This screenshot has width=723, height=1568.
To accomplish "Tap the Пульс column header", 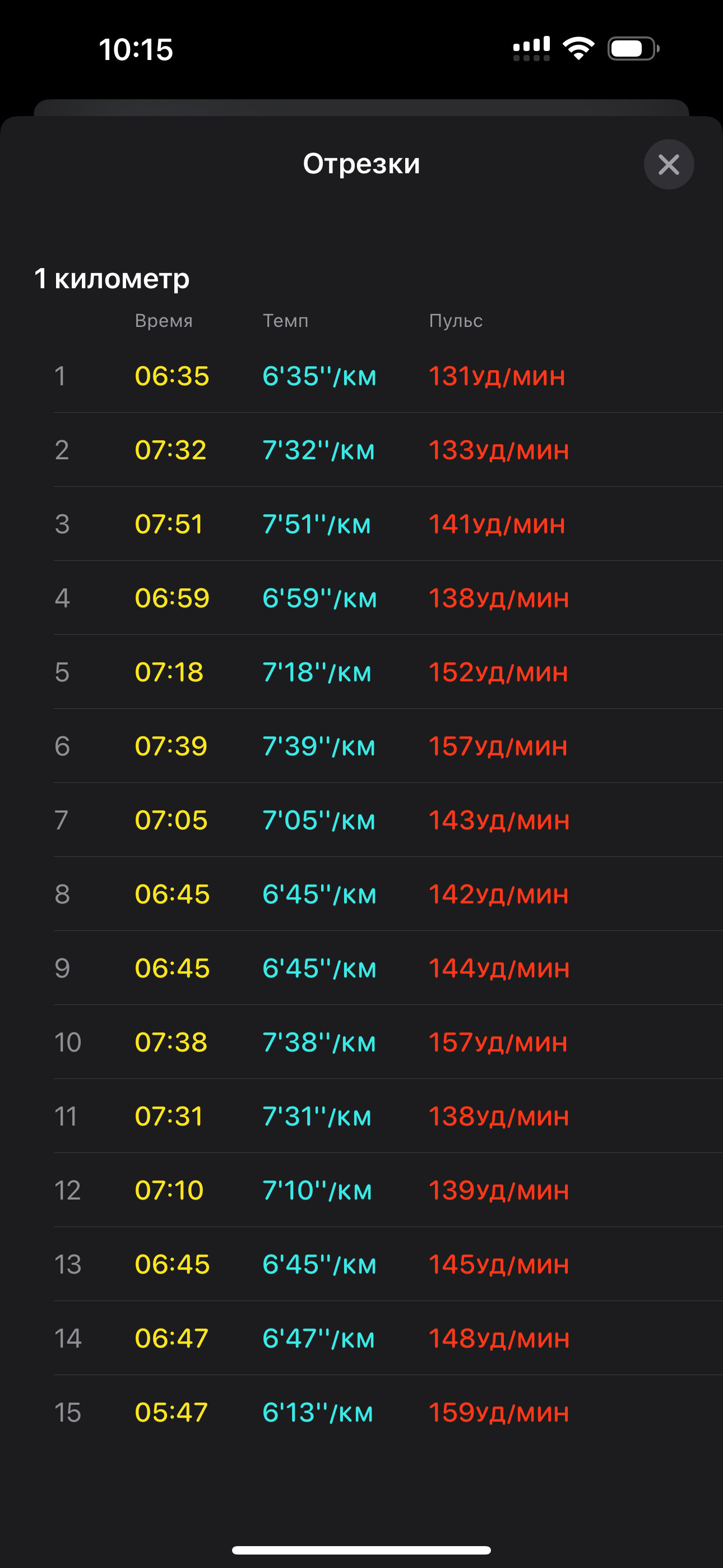I will (x=456, y=321).
